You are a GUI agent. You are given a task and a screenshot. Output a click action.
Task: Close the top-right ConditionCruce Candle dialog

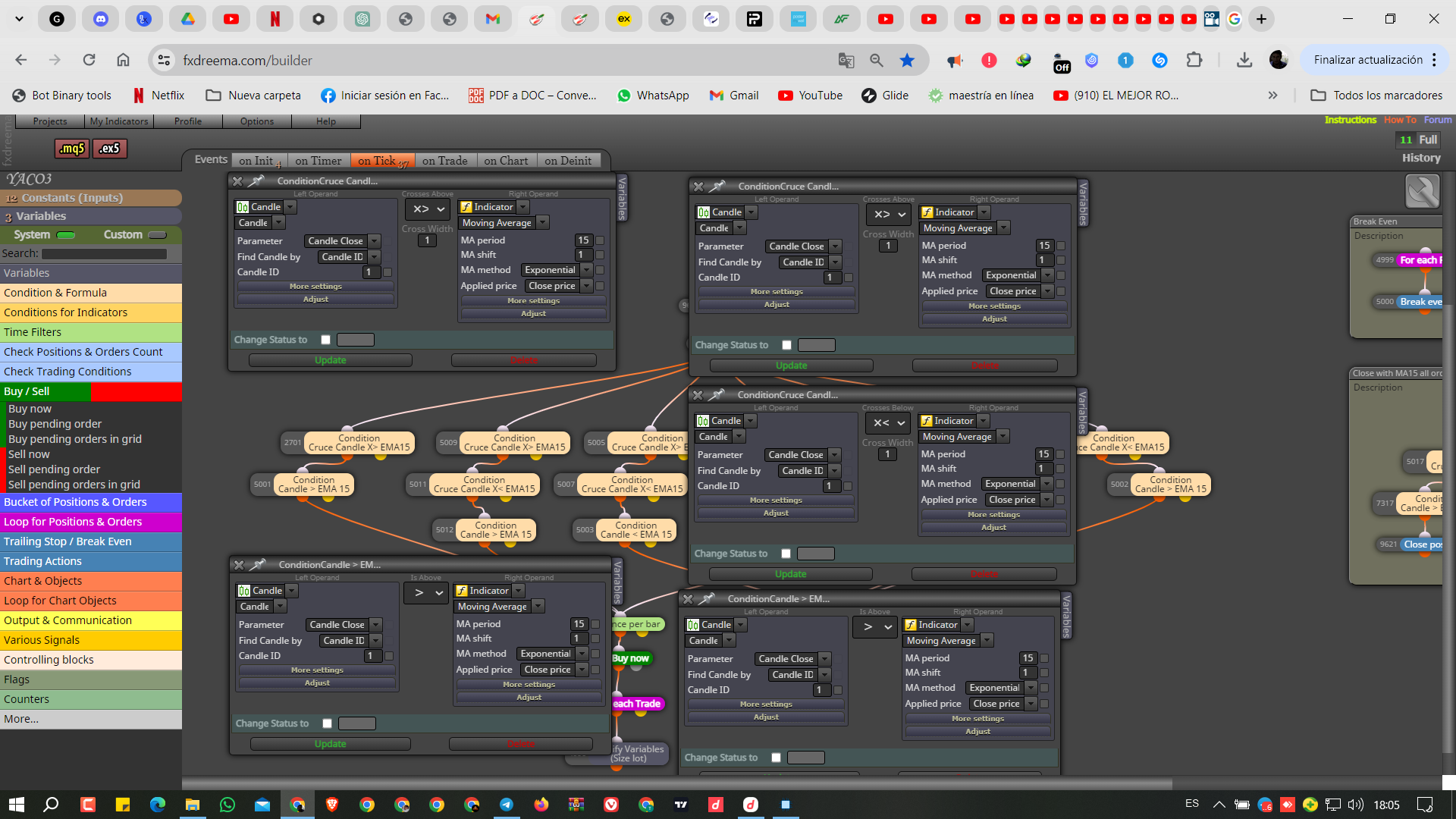(x=698, y=187)
